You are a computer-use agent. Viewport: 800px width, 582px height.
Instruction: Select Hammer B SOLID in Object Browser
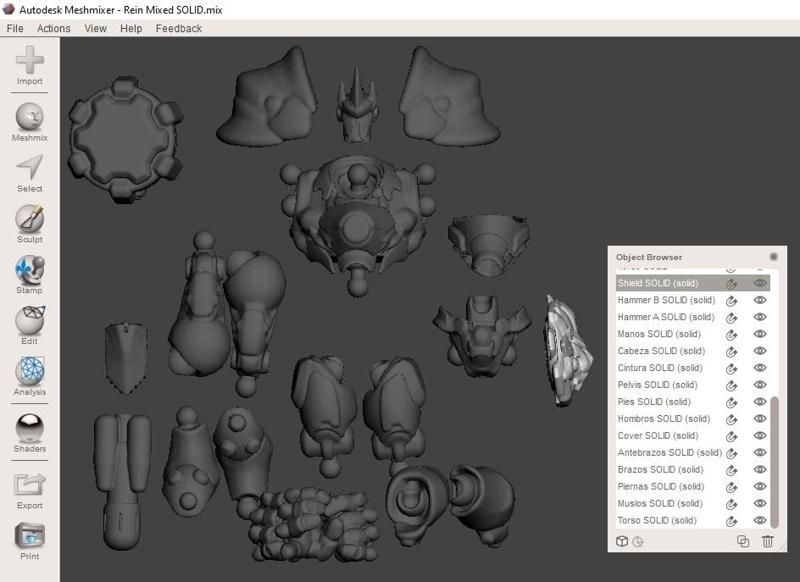666,300
